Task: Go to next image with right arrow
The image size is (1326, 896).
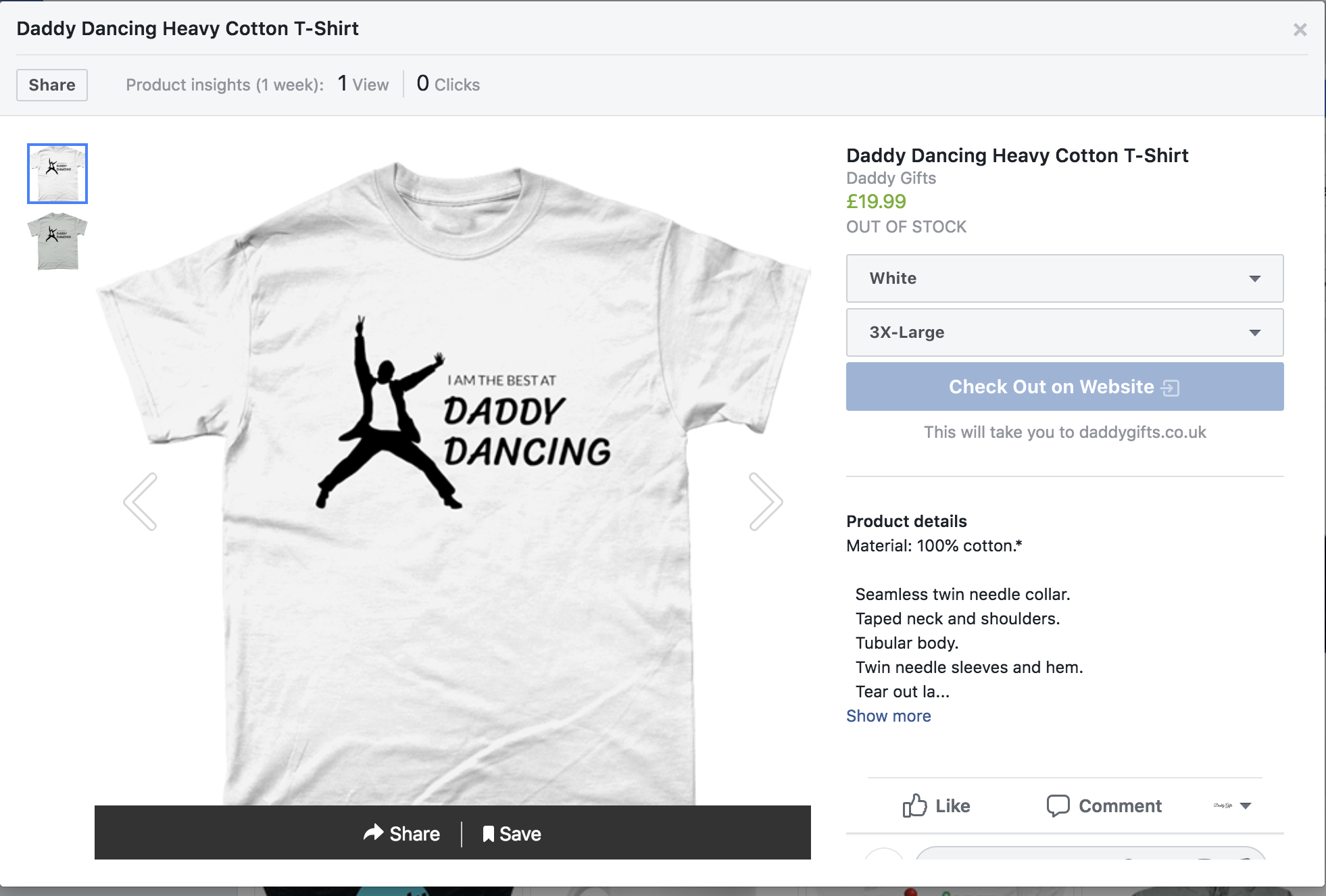Action: click(766, 501)
